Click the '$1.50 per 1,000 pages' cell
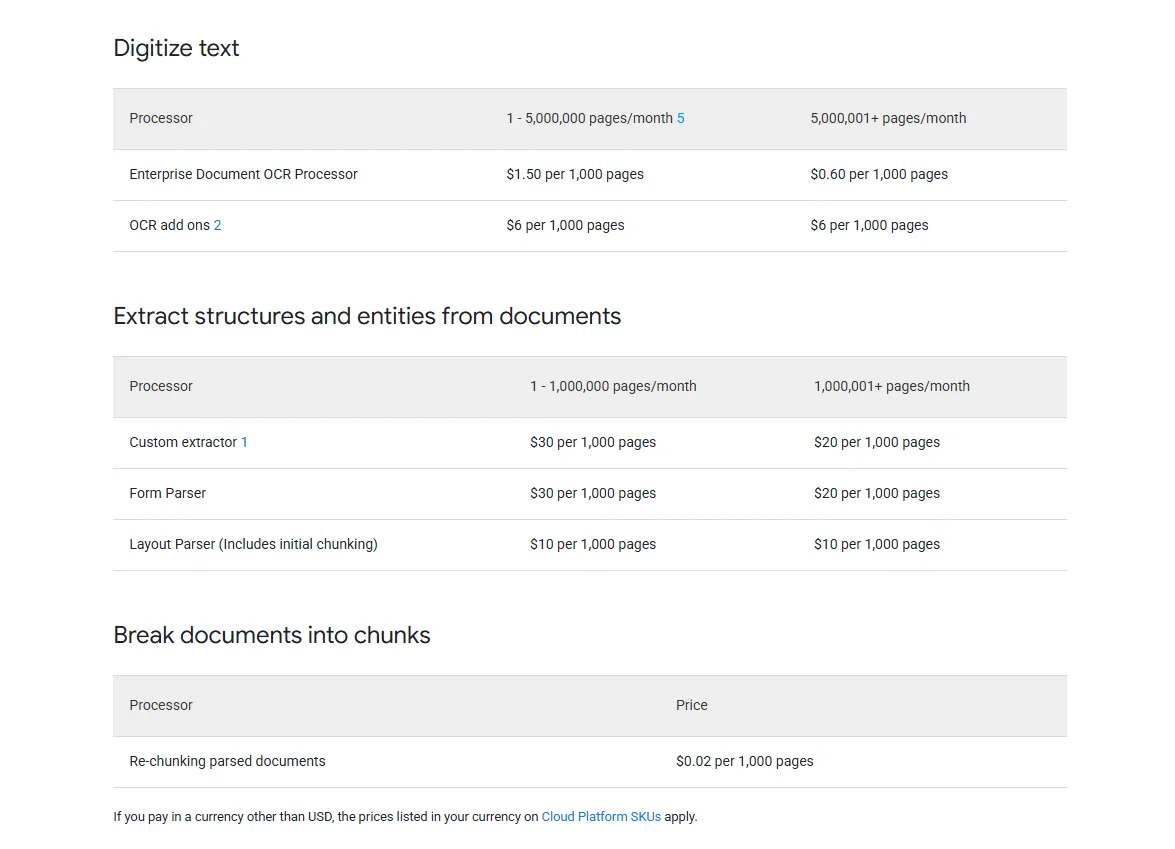 [575, 175]
